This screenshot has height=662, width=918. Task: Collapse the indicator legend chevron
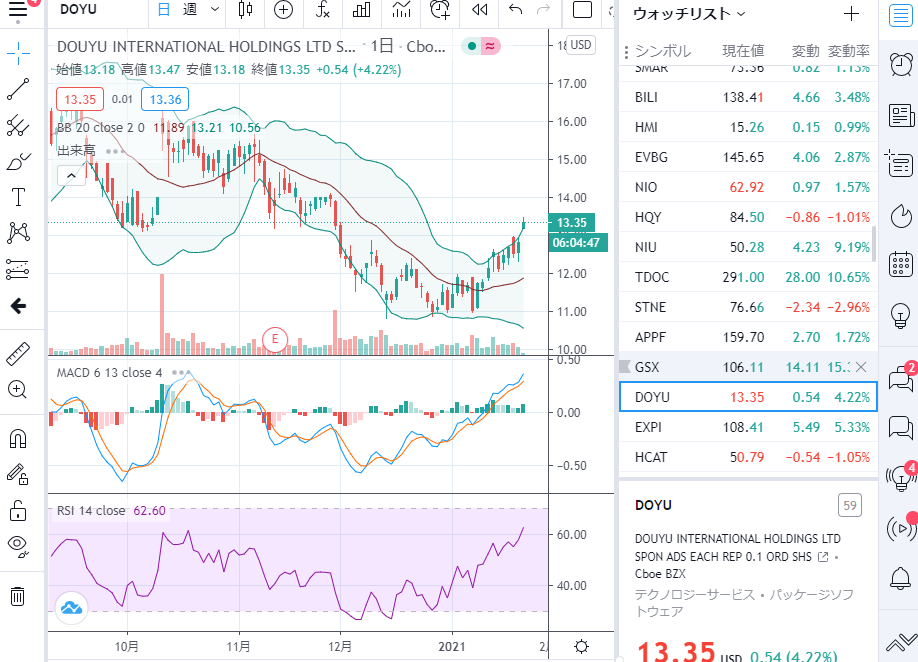71,175
